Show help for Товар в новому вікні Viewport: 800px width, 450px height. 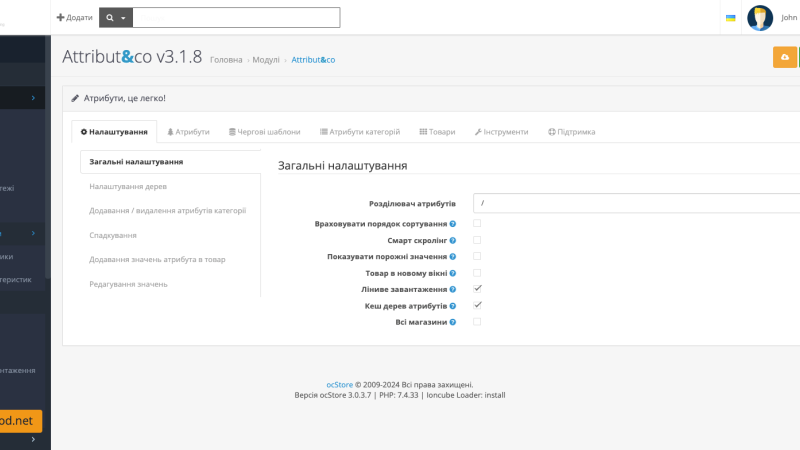coord(453,273)
